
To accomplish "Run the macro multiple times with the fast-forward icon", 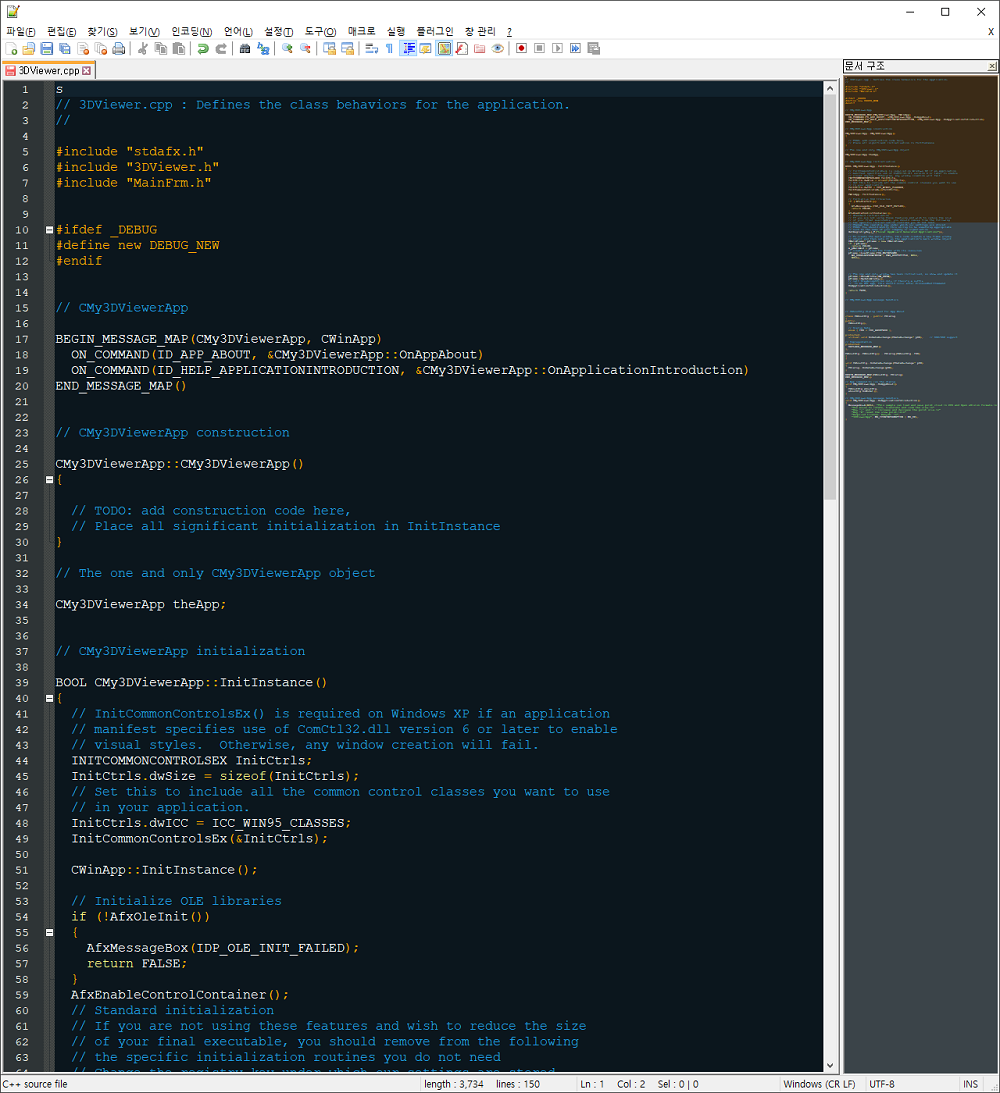I will click(x=576, y=48).
